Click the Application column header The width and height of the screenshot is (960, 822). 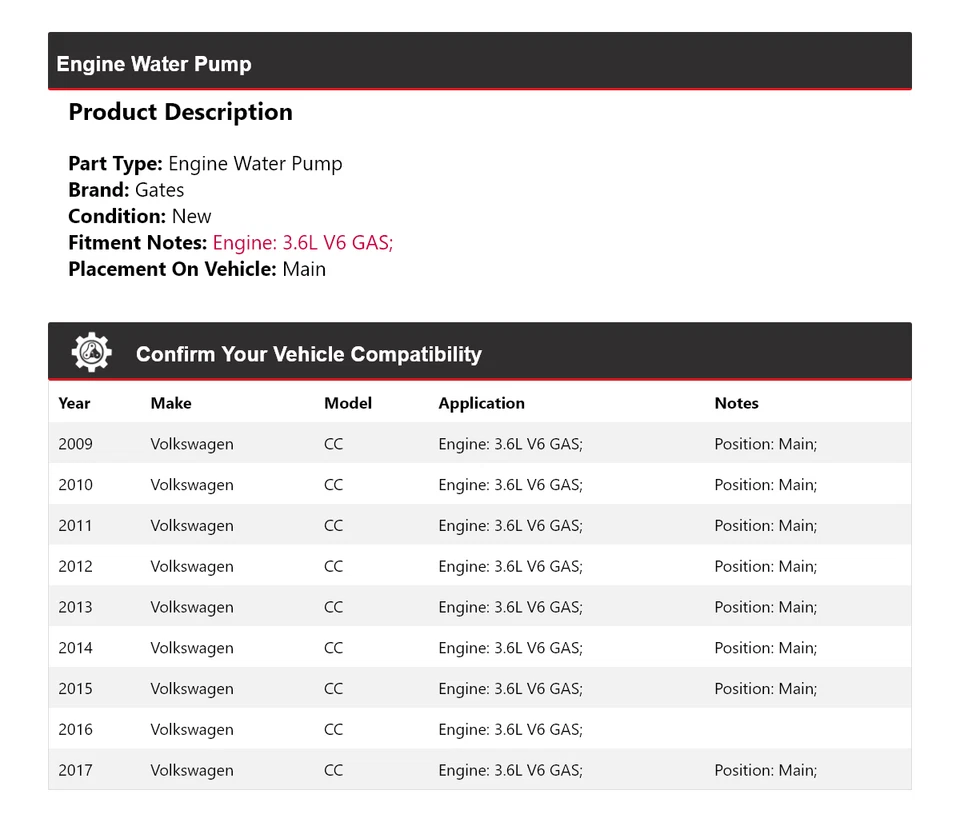click(x=481, y=403)
